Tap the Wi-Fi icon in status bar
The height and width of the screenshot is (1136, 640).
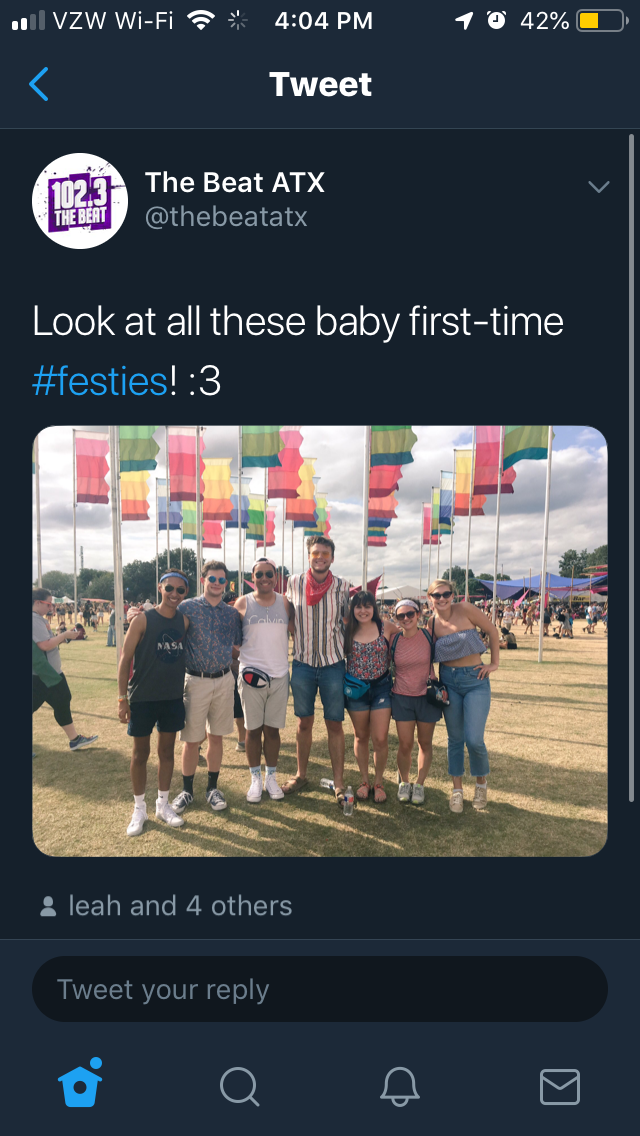pos(201,20)
